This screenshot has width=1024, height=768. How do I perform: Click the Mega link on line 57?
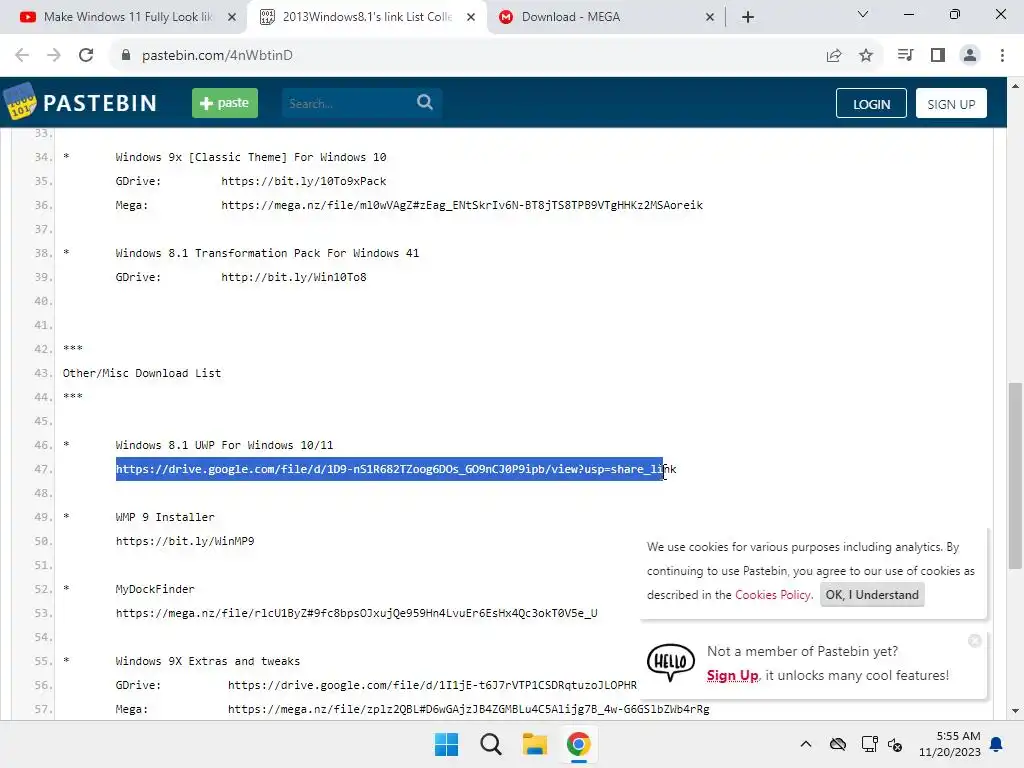pyautogui.click(x=468, y=709)
